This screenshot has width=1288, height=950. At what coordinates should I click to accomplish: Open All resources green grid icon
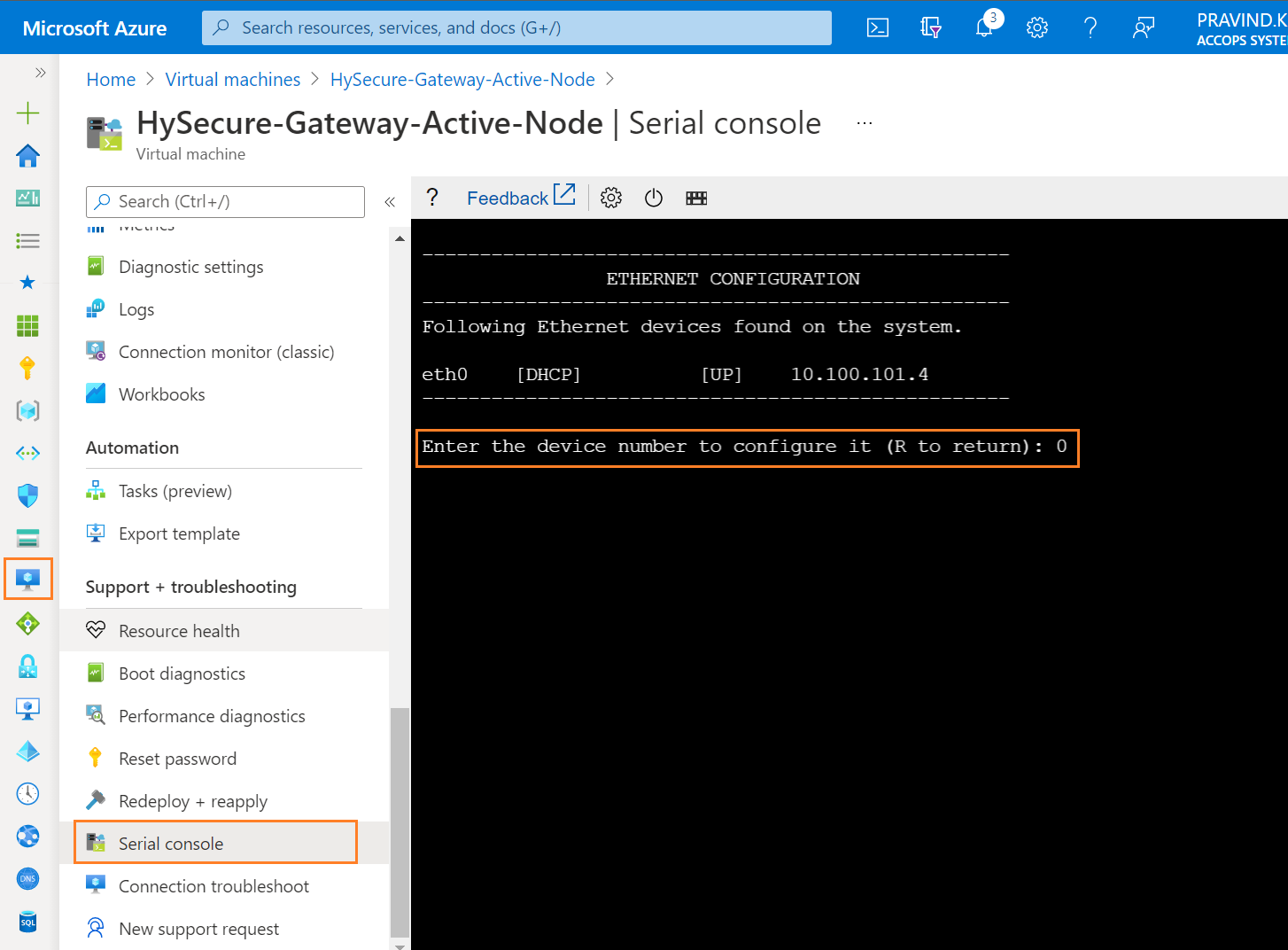pos(28,325)
